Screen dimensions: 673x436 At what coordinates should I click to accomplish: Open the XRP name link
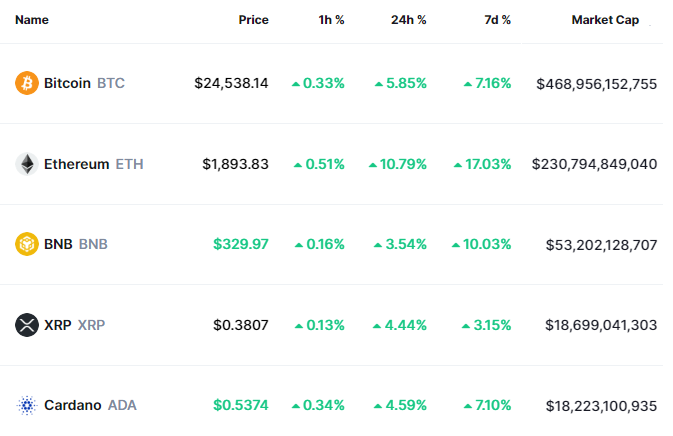(74, 325)
